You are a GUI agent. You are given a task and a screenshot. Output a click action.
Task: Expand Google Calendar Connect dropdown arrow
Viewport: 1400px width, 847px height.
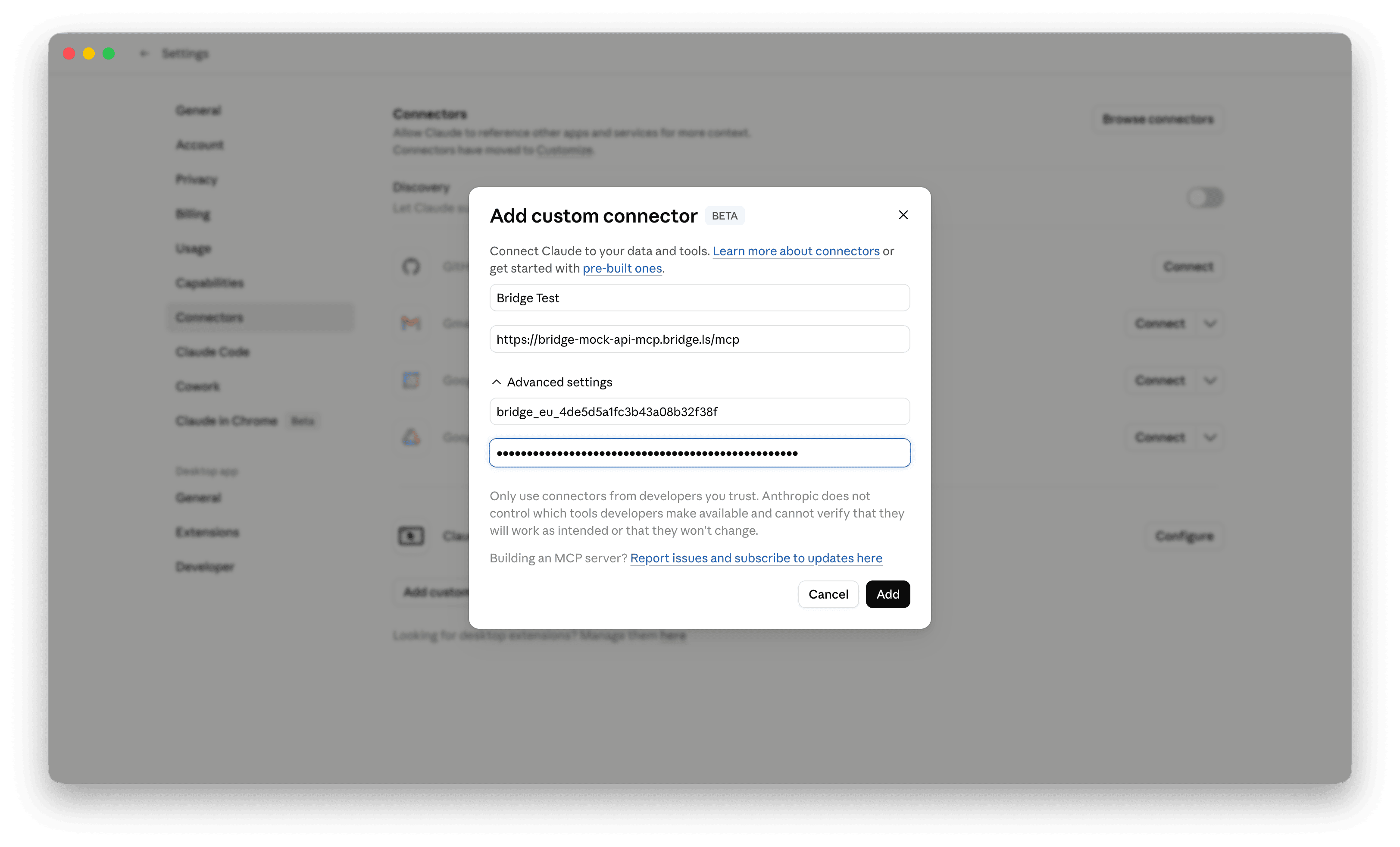(1209, 380)
